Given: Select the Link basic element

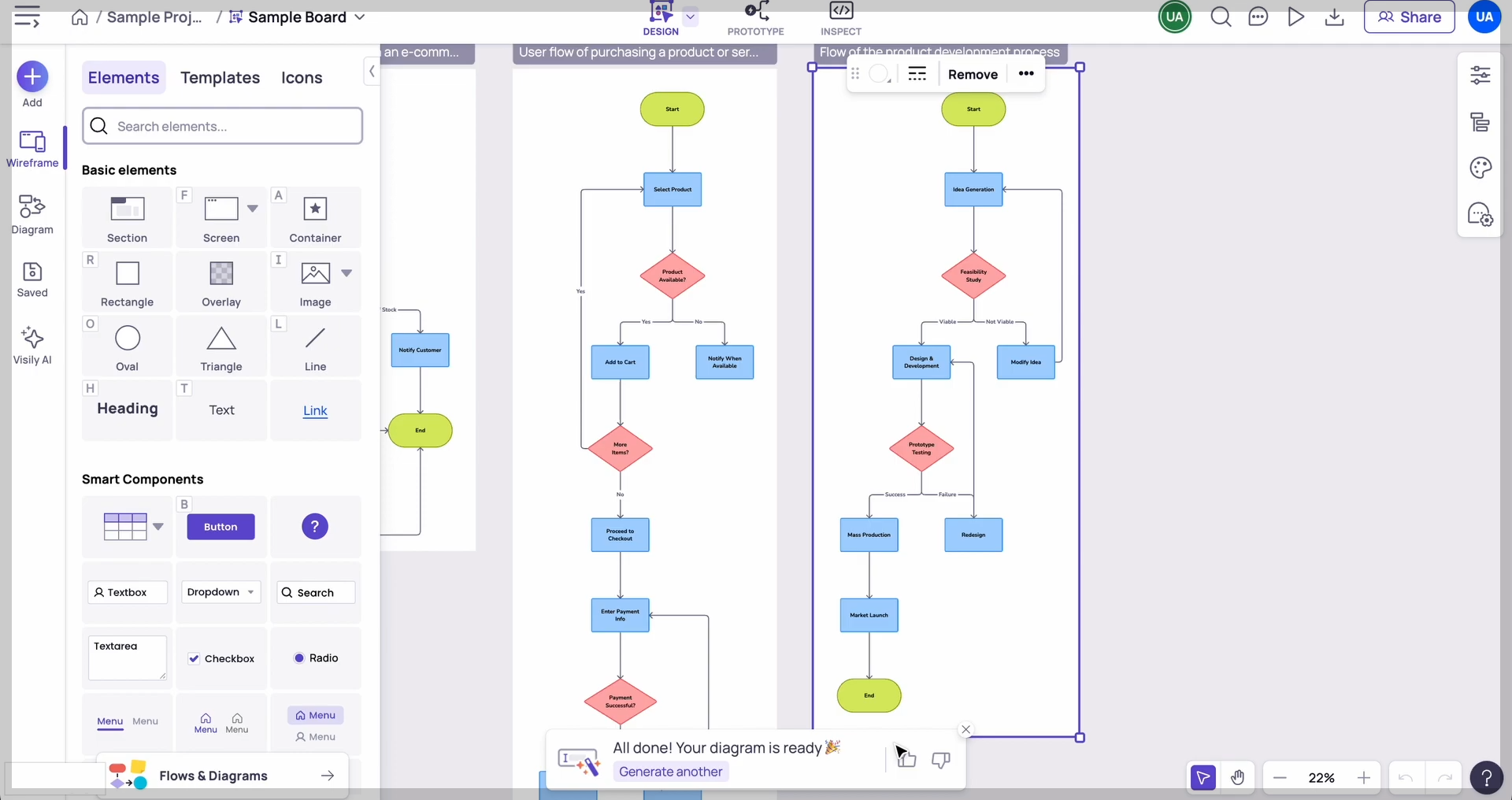Looking at the screenshot, I should (316, 410).
